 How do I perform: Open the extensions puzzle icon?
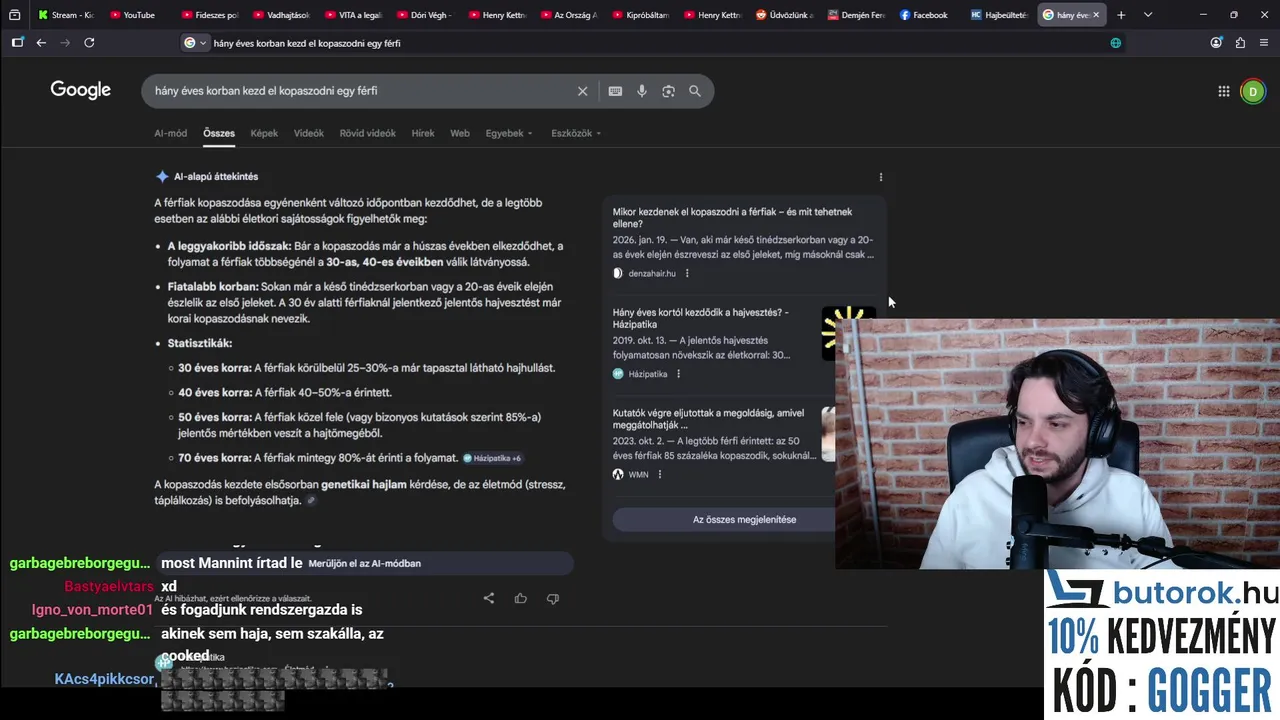click(x=1240, y=43)
